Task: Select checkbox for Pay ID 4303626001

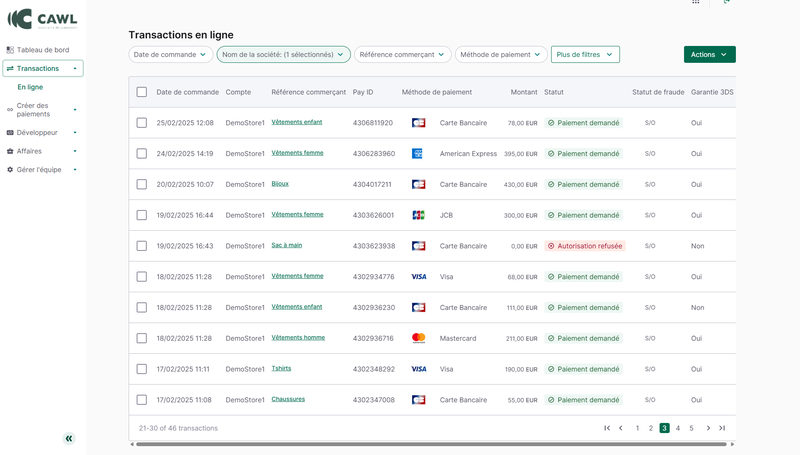Action: coord(142,215)
